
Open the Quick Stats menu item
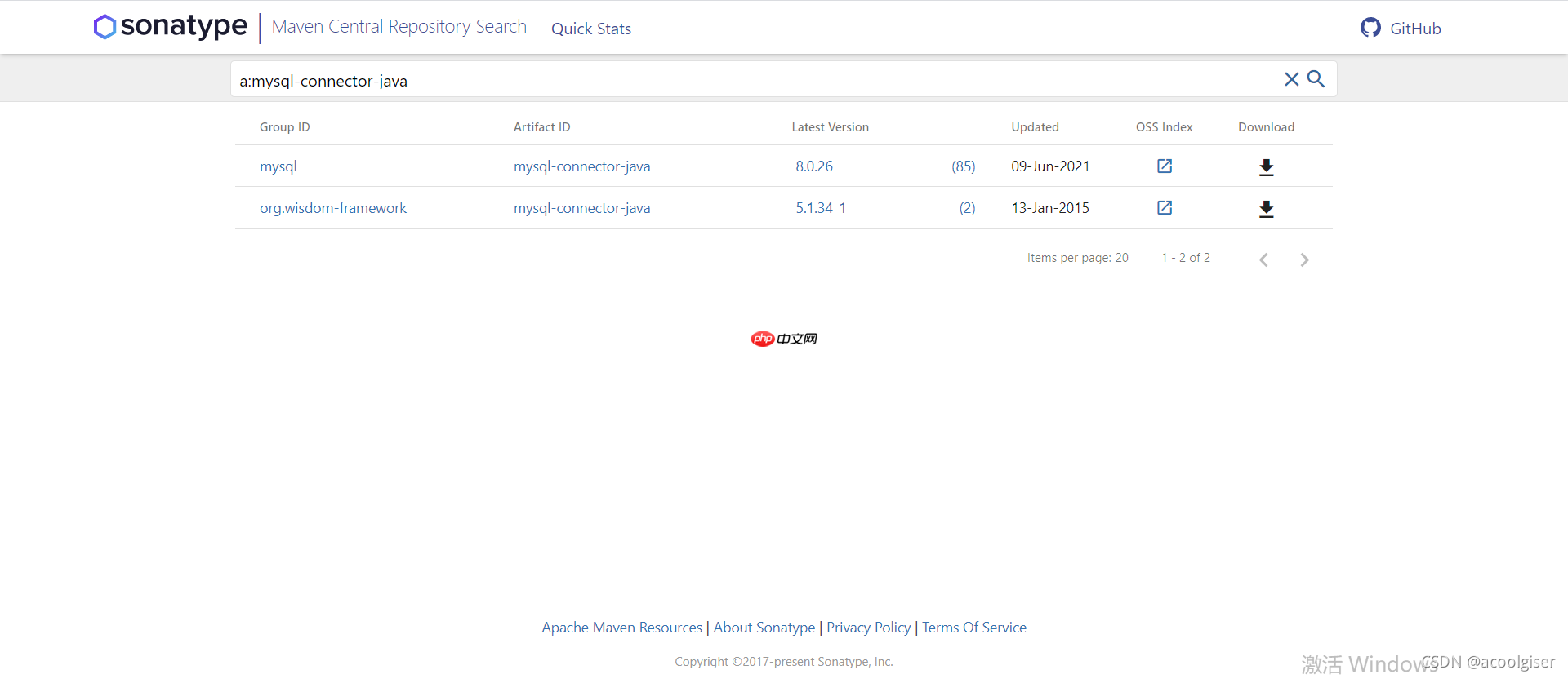pos(591,29)
